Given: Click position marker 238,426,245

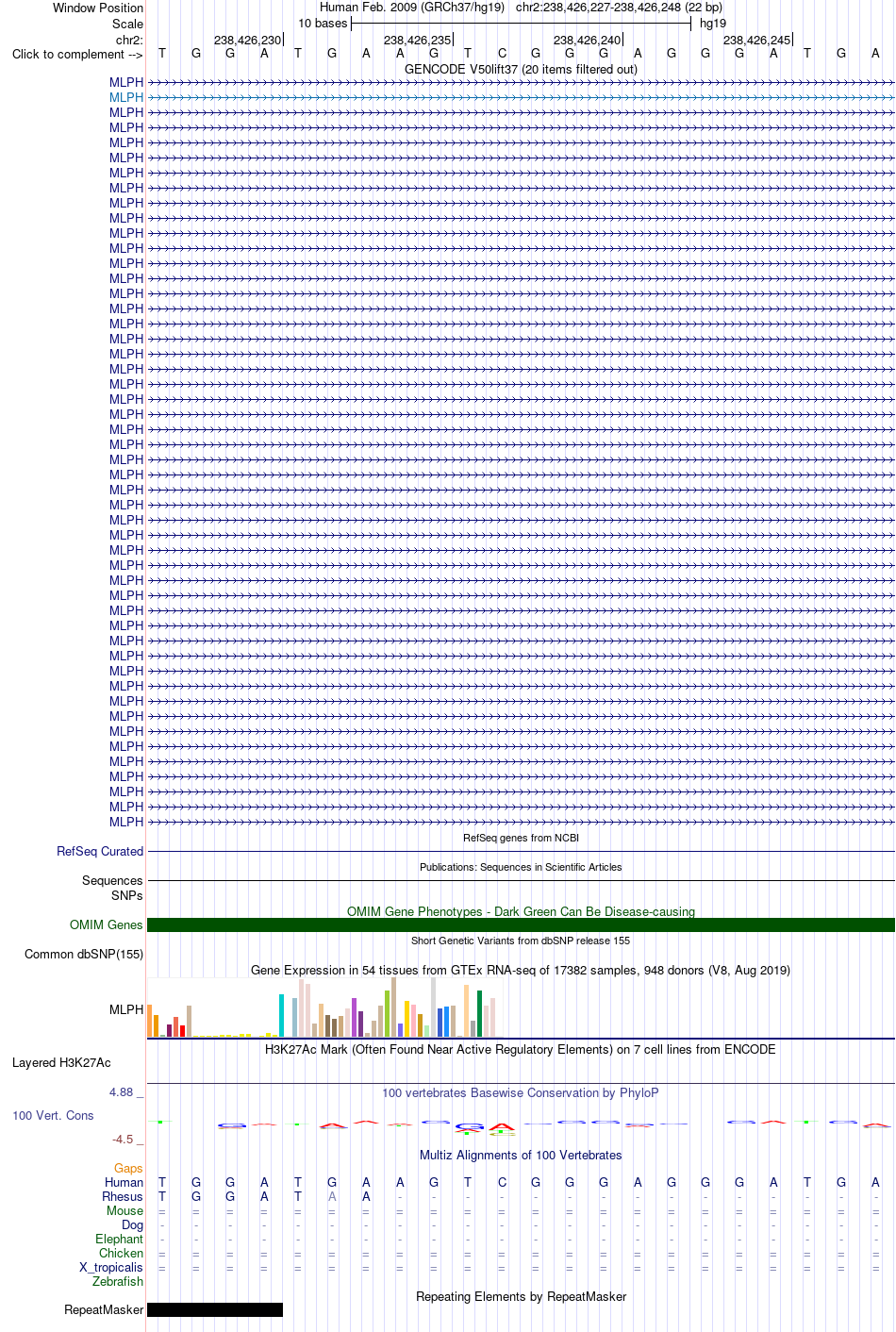Looking at the screenshot, I should (756, 40).
